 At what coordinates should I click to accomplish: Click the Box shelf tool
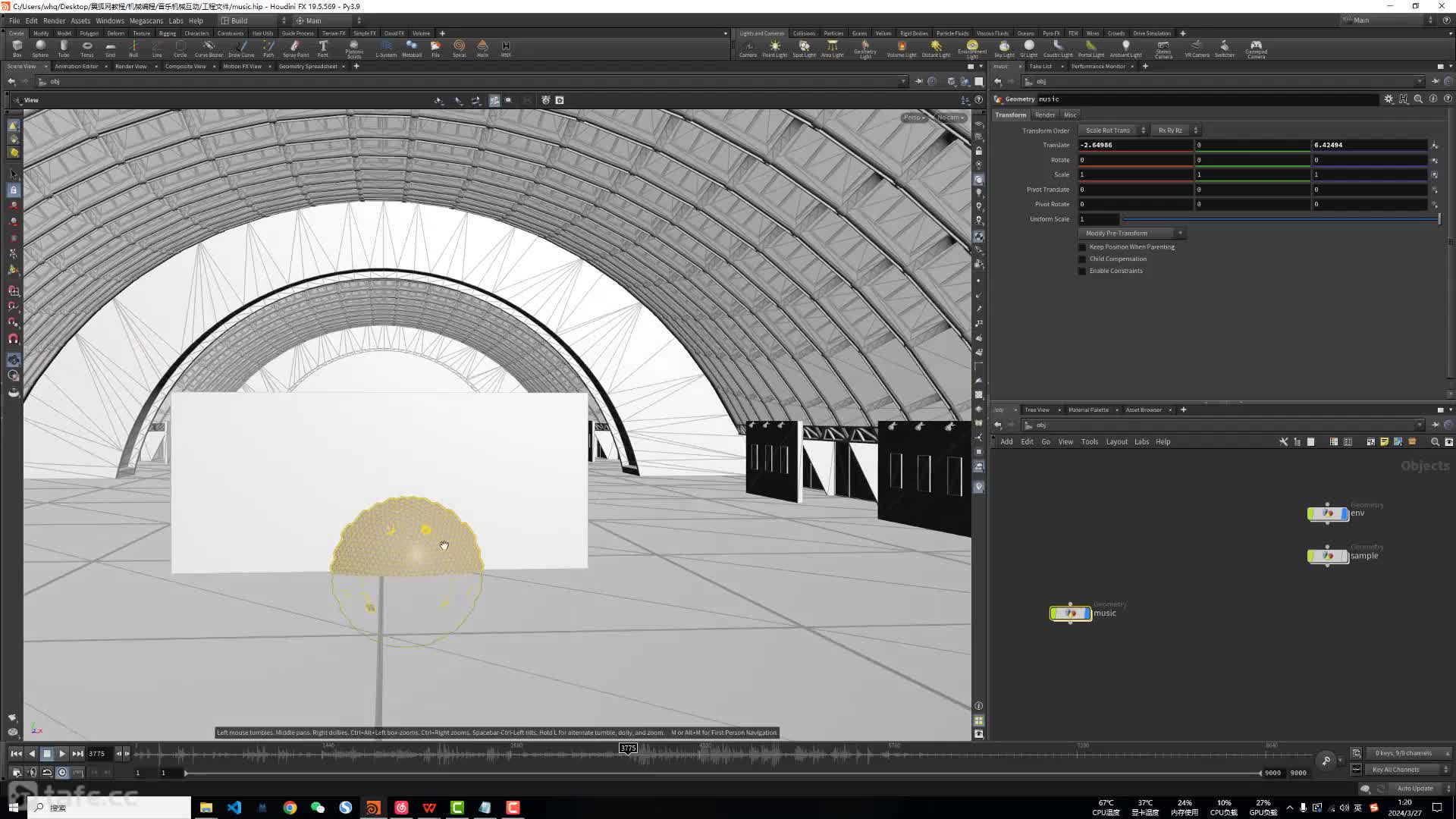(17, 49)
